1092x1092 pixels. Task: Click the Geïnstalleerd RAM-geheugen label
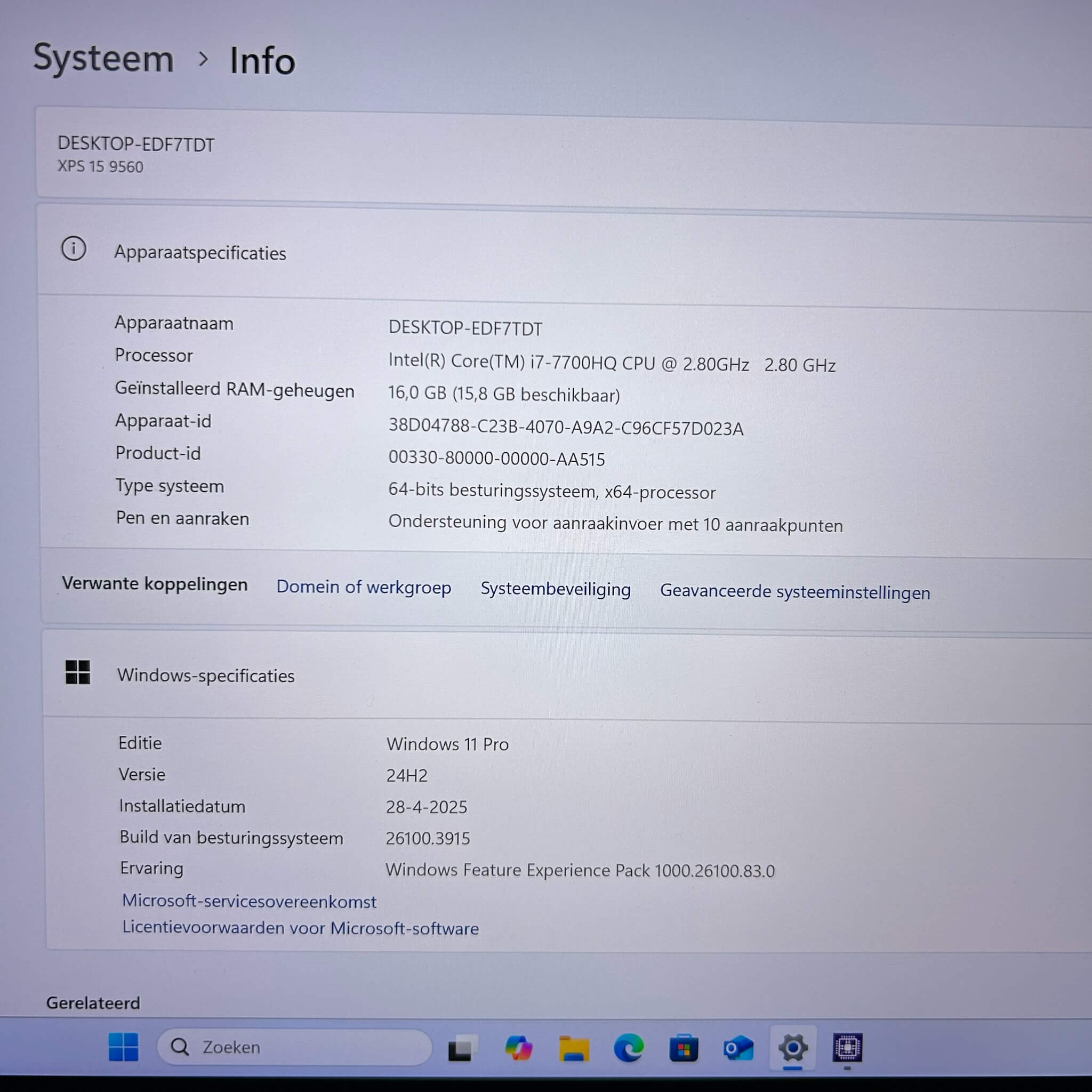(x=235, y=390)
